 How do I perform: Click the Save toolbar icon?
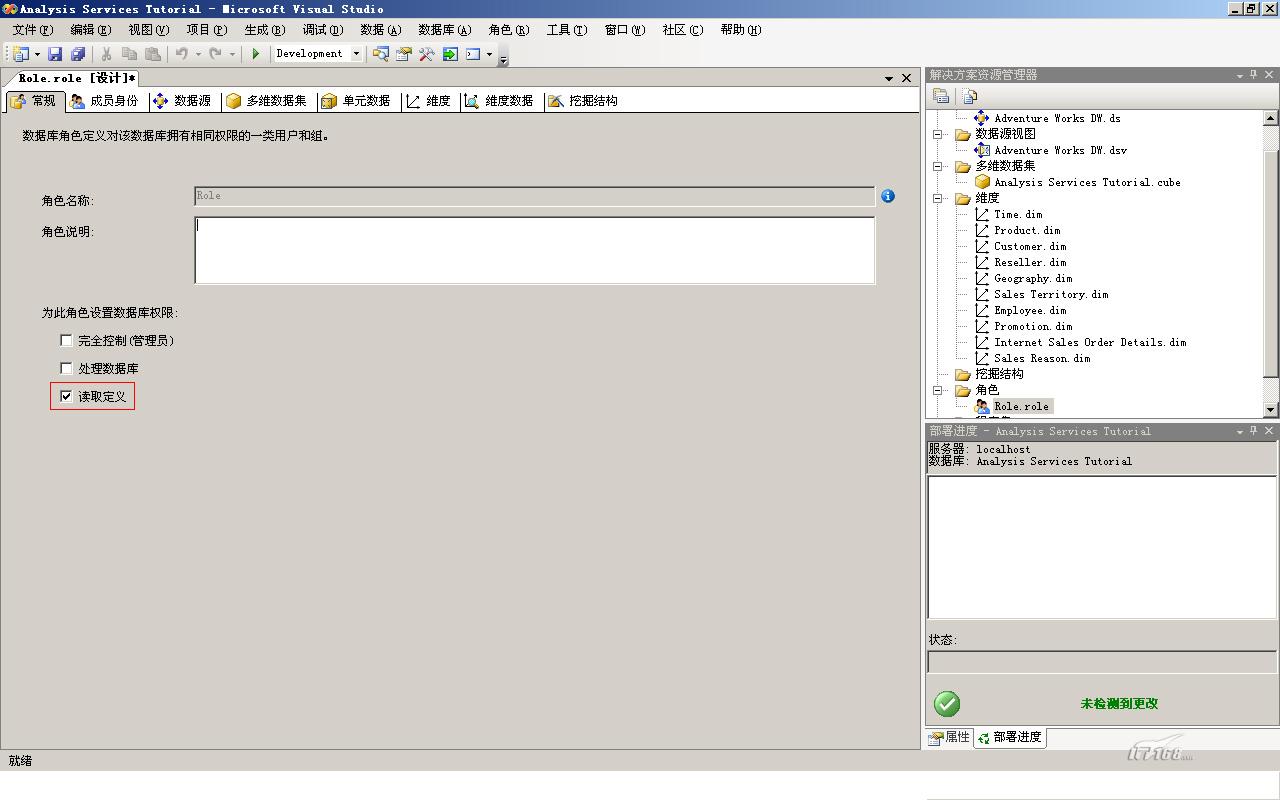pyautogui.click(x=55, y=54)
